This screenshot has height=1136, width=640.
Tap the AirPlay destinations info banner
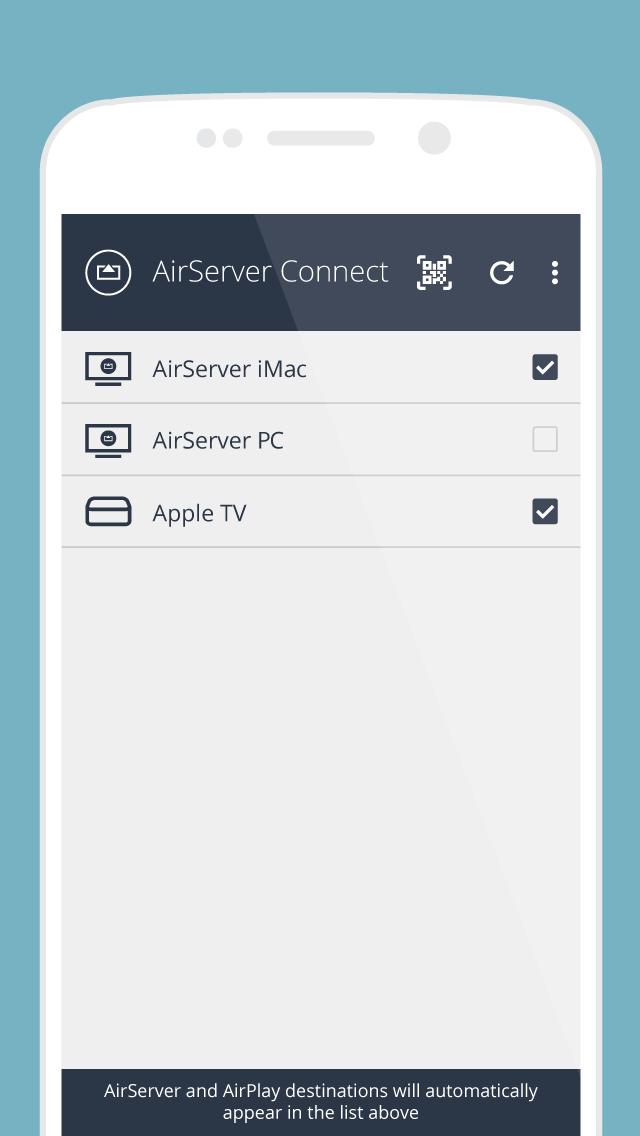pyautogui.click(x=320, y=1102)
